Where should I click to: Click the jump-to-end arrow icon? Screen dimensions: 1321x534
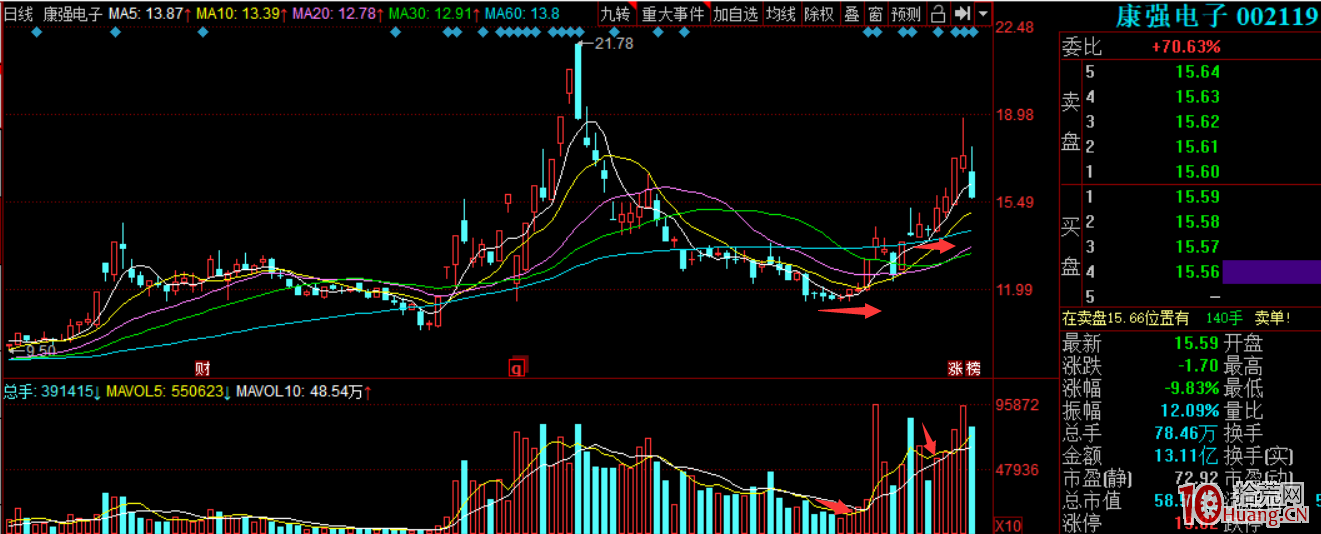[962, 14]
